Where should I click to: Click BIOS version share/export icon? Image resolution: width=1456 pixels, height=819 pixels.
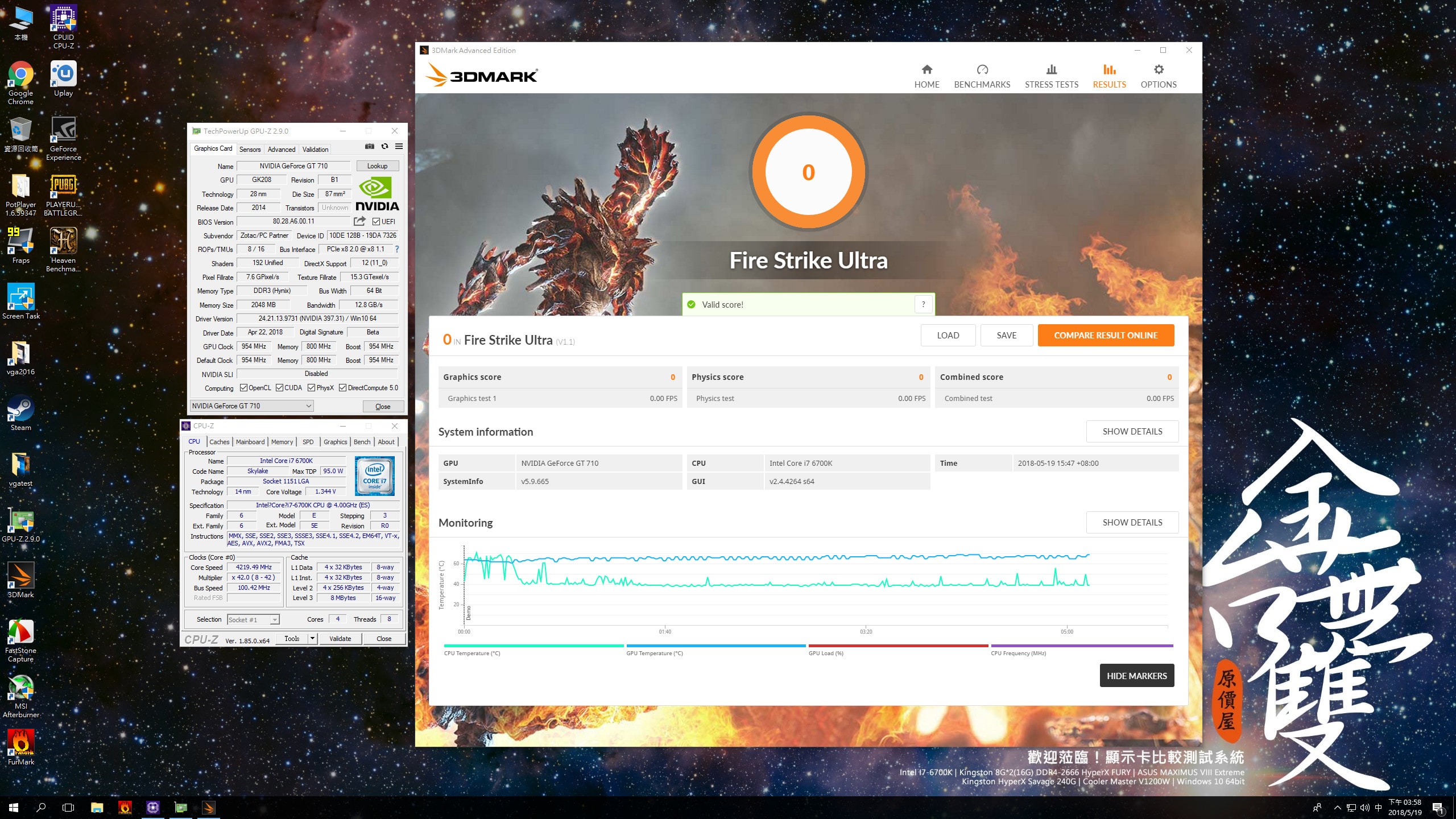pos(359,221)
